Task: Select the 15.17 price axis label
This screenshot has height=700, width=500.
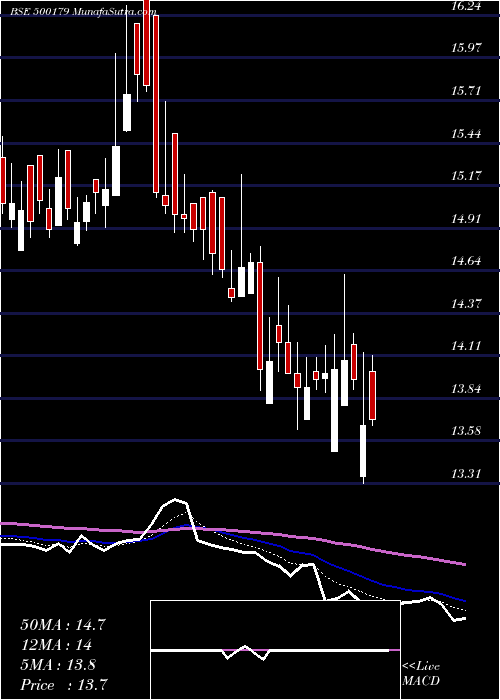Action: (x=466, y=176)
